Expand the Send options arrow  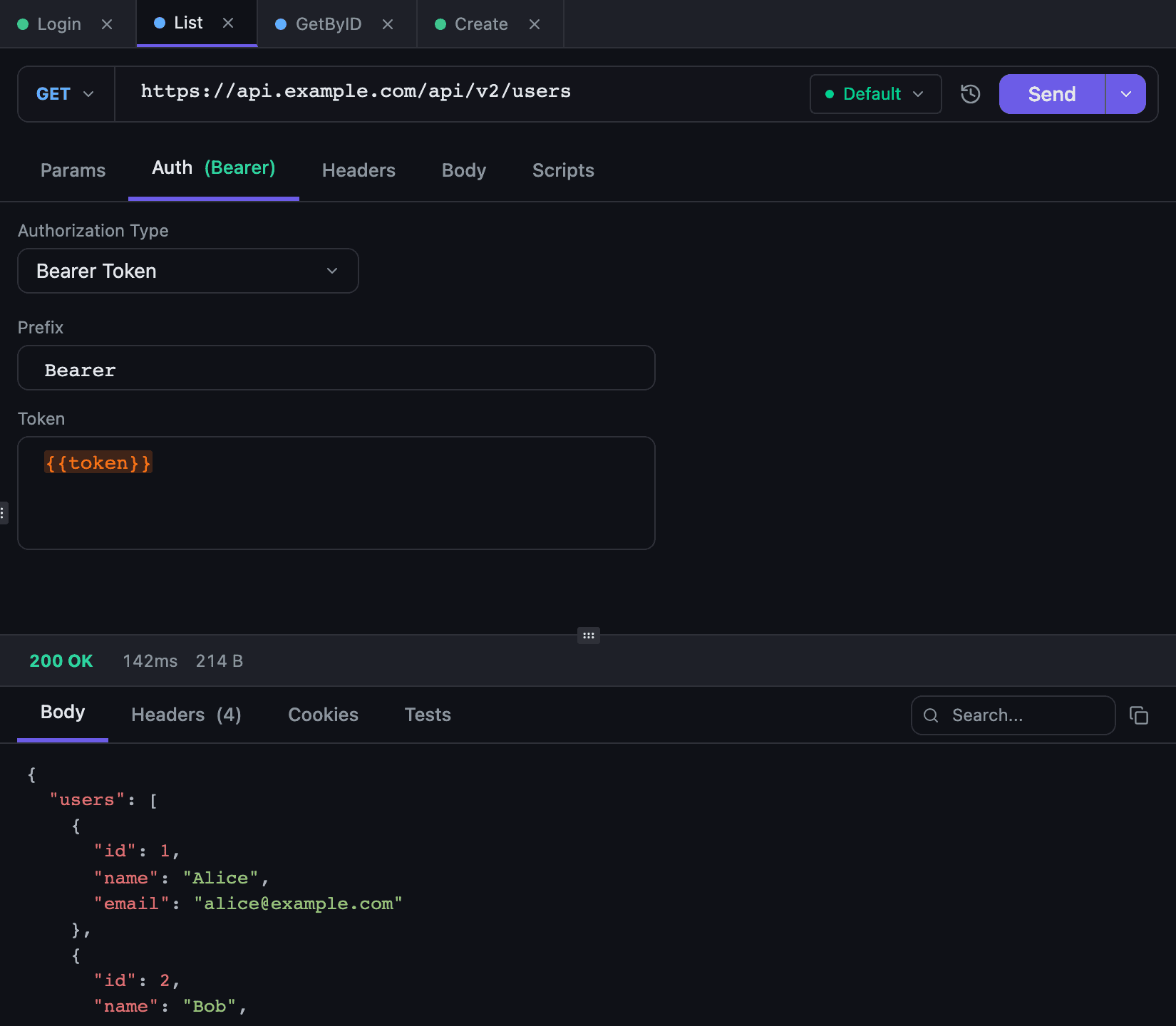point(1126,94)
